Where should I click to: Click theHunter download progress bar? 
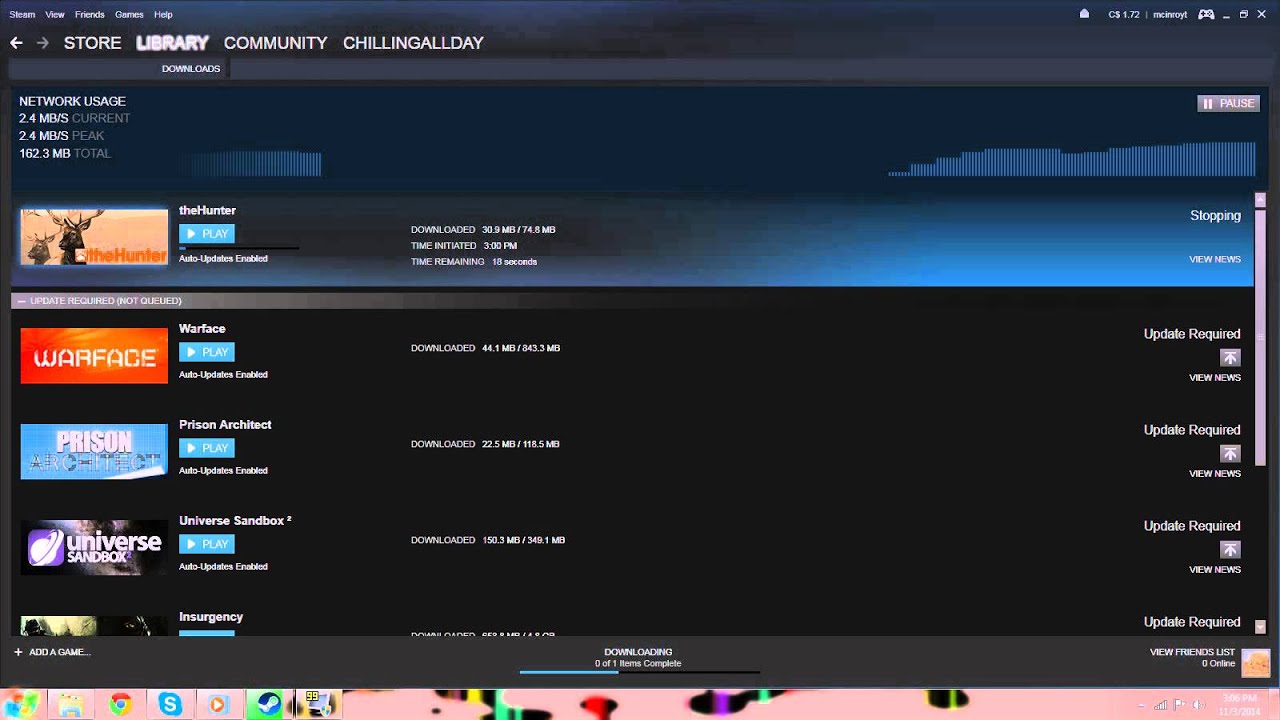pos(238,247)
